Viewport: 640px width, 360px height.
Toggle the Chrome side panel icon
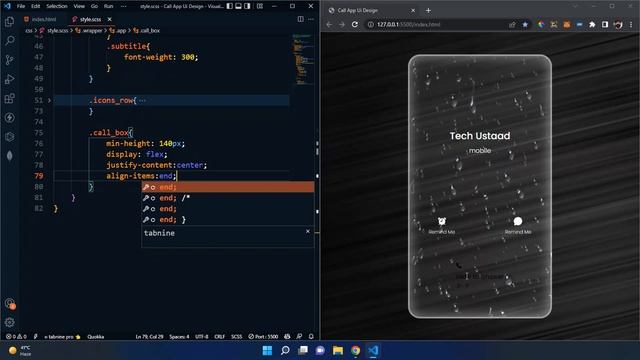coord(605,24)
